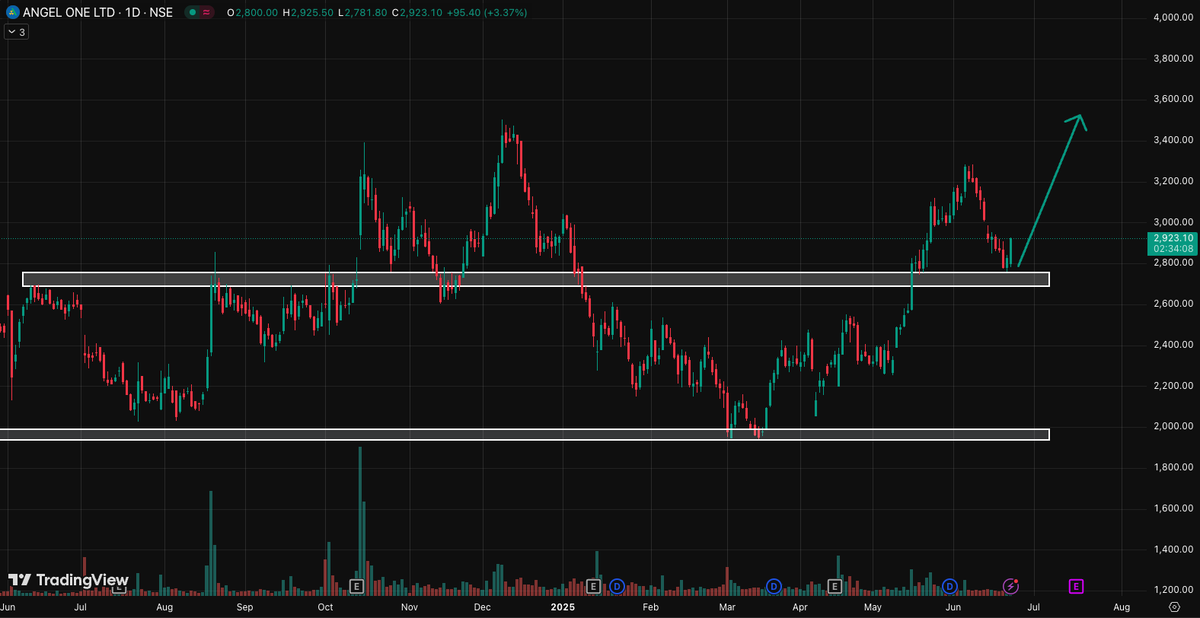
Task: Click the purple lightning event marker in June
Action: 1012,585
